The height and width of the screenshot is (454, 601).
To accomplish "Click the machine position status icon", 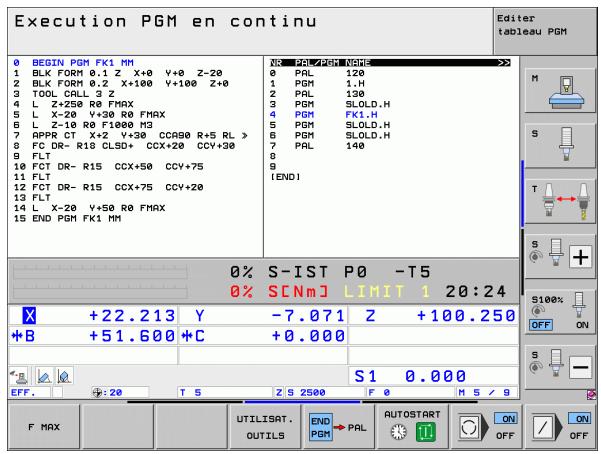I will (19, 377).
